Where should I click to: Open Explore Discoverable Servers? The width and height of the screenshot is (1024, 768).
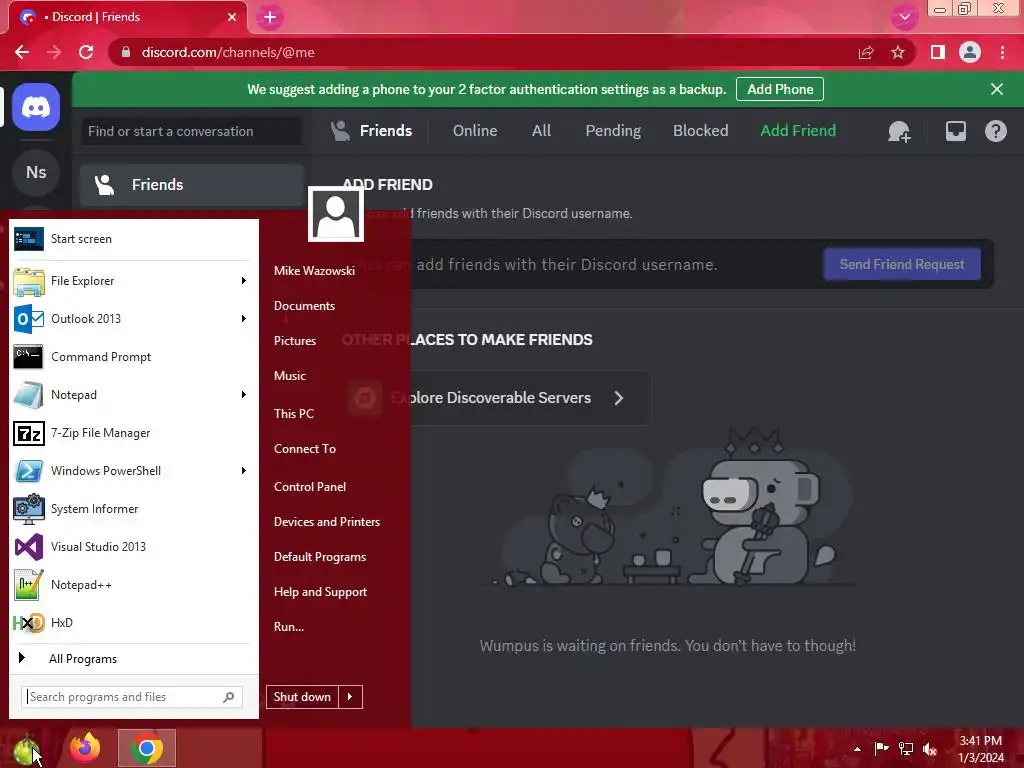click(496, 398)
